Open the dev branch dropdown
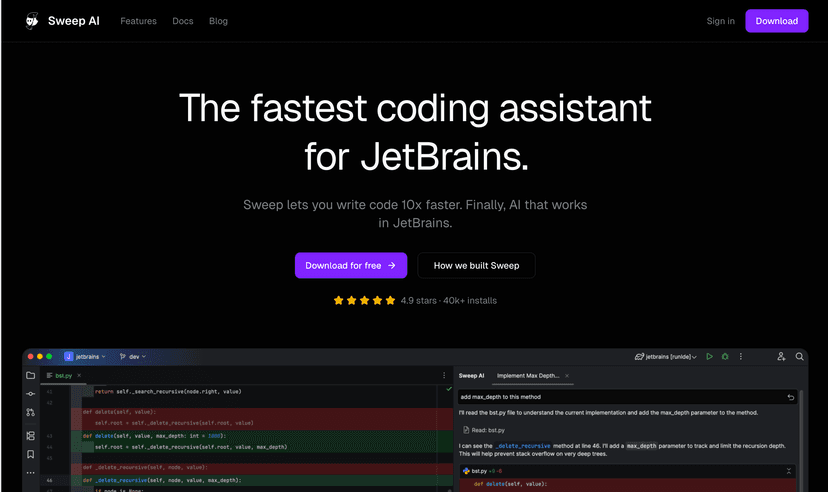Viewport: 828px width, 492px height. 131,356
